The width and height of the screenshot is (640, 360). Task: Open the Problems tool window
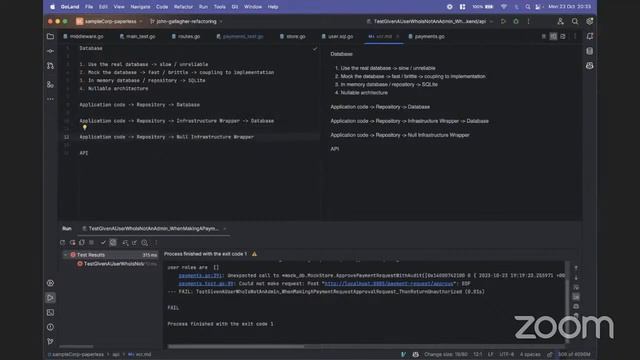[x=50, y=327]
